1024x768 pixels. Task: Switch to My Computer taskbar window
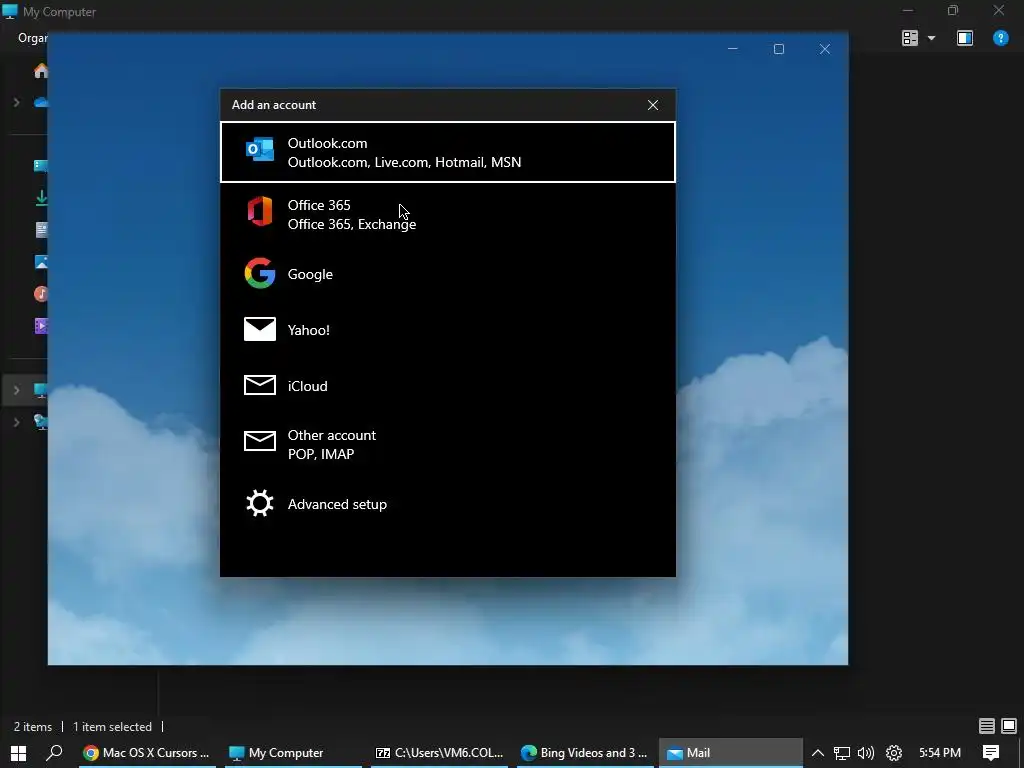(x=293, y=753)
